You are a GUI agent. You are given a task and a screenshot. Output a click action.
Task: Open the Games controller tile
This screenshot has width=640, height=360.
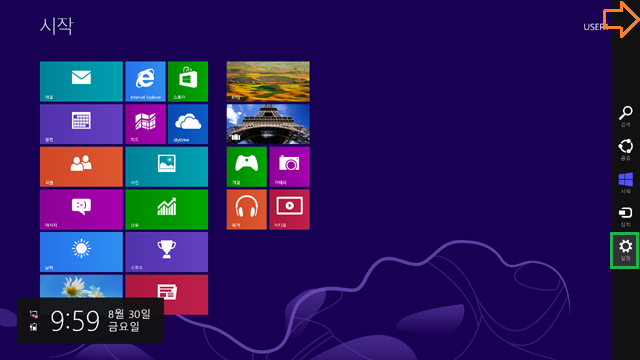pos(247,167)
